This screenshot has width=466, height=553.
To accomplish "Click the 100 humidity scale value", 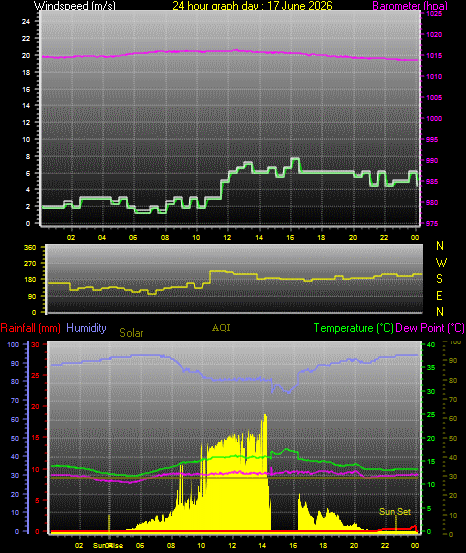I will pos(13,344).
